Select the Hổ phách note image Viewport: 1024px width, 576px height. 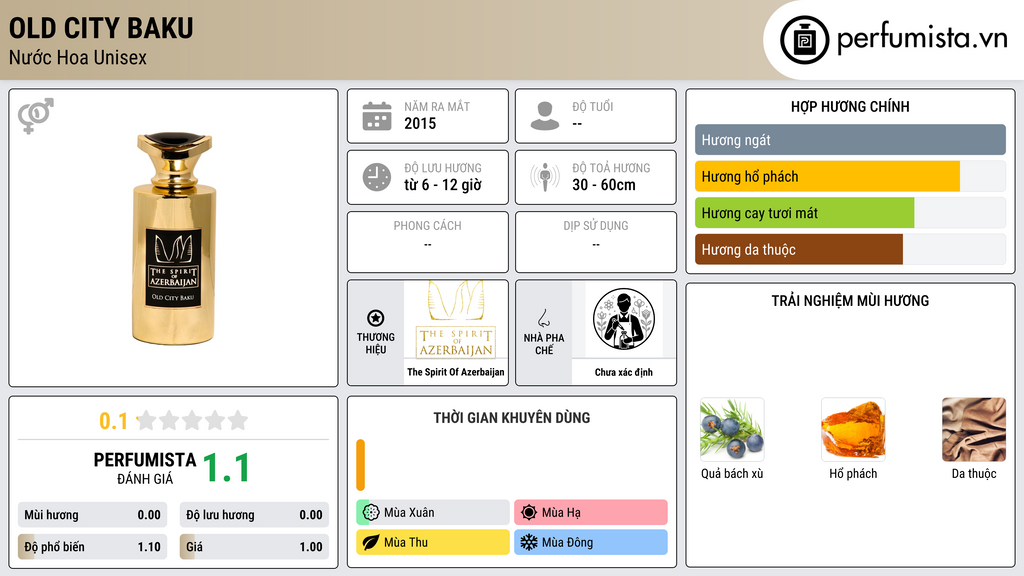click(x=853, y=430)
